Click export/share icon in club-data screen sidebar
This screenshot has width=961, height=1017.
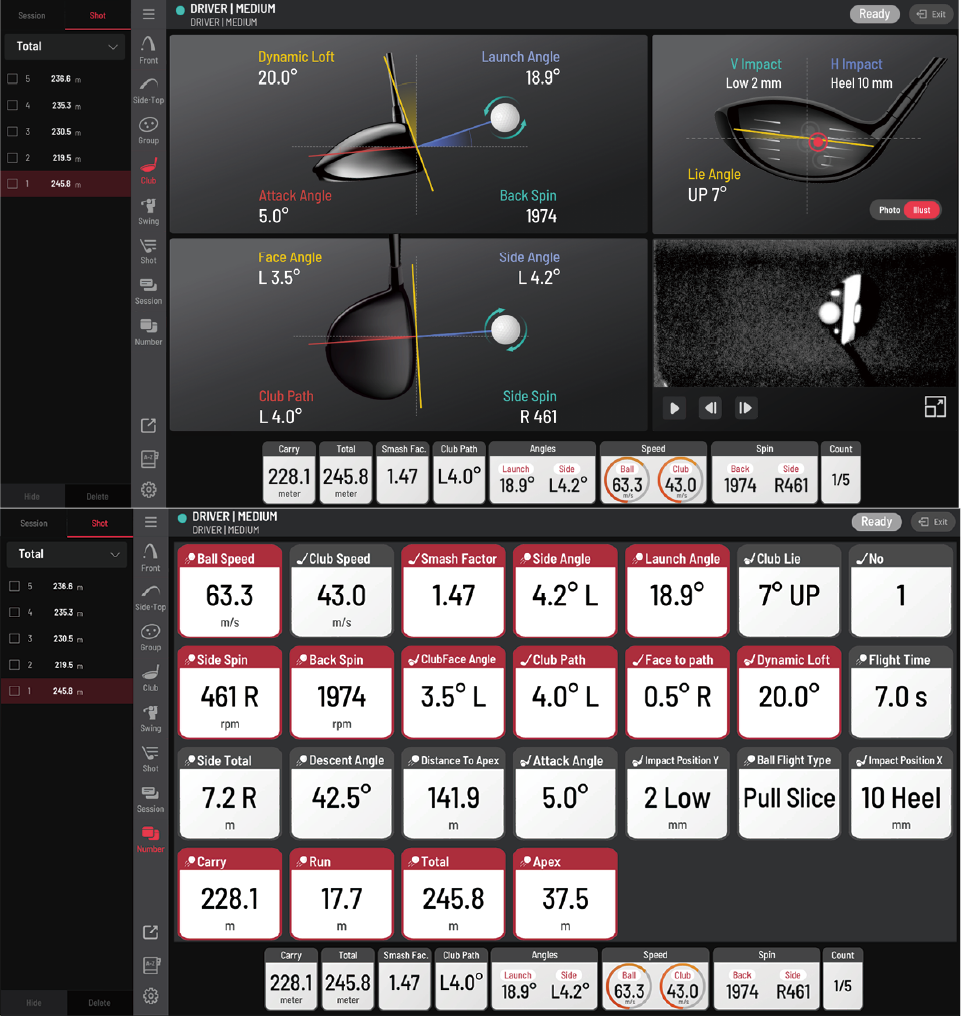coord(148,425)
